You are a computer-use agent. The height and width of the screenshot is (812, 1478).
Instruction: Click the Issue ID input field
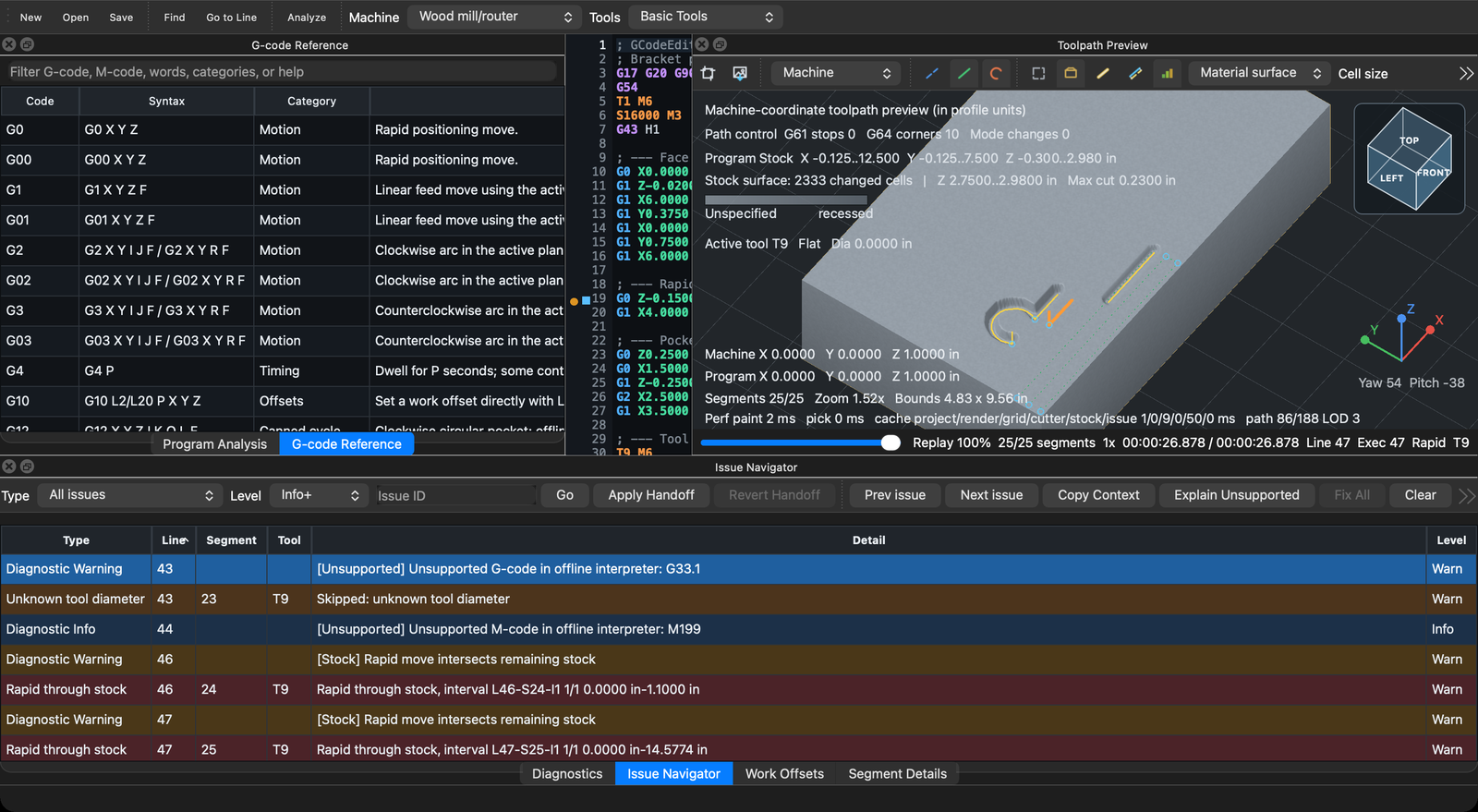[456, 496]
